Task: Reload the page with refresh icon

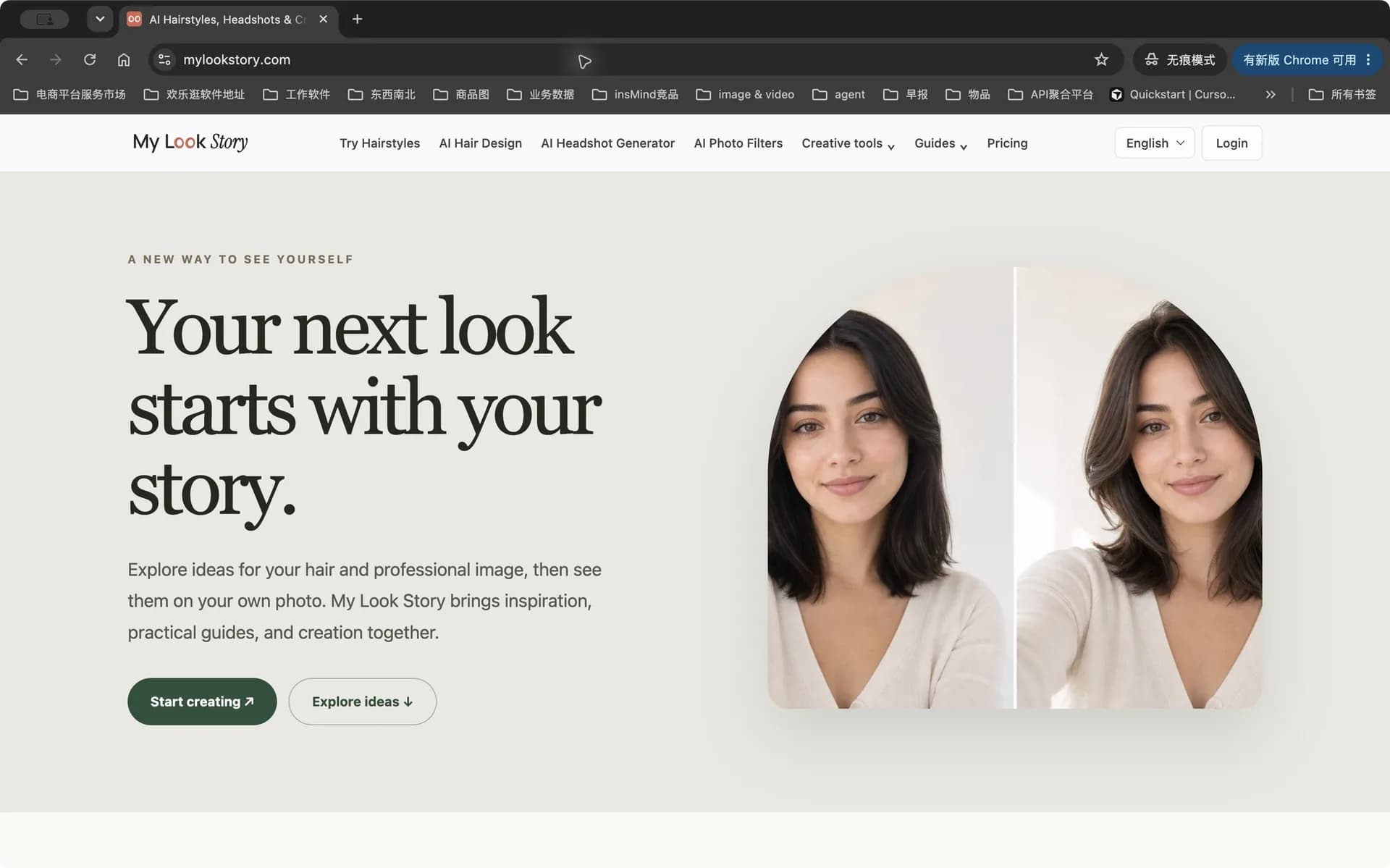Action: click(x=90, y=59)
